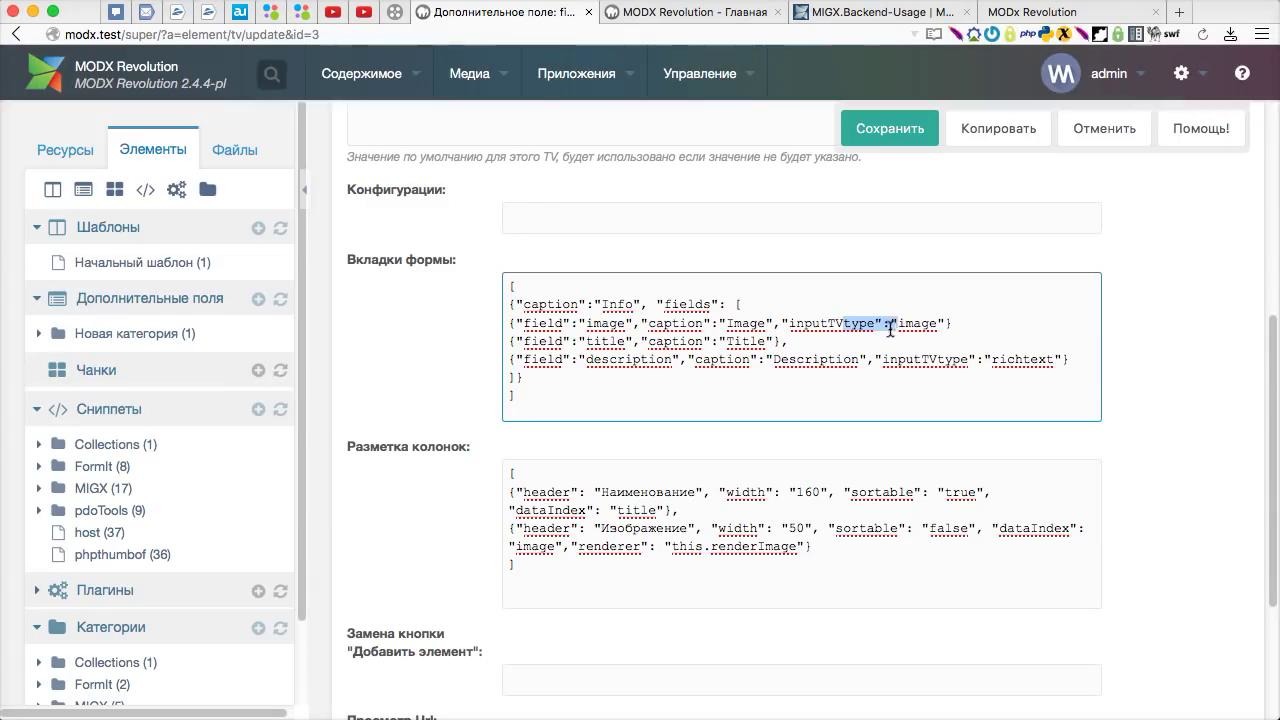Refresh the Категории section

[281, 628]
